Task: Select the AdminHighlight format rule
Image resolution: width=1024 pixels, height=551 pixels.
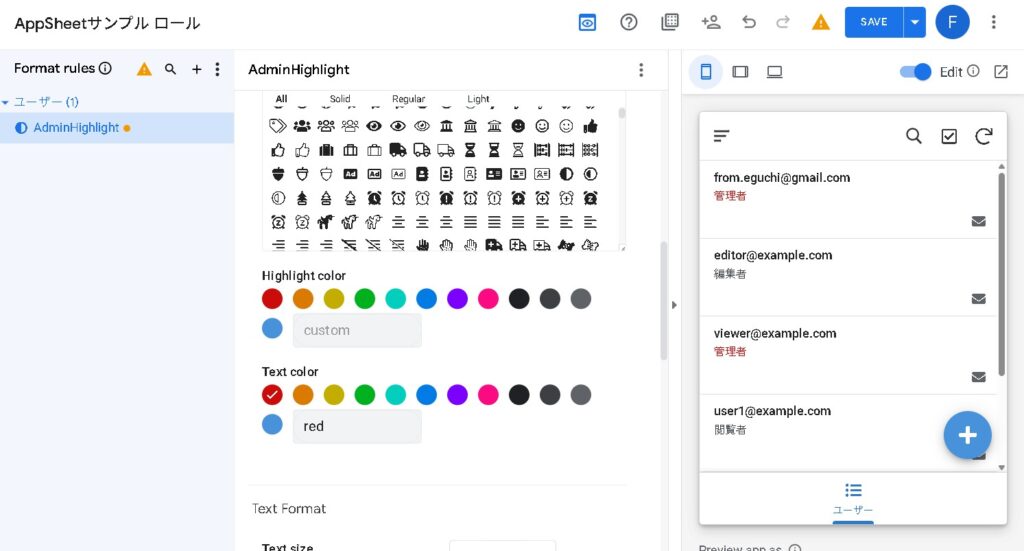Action: coord(76,128)
